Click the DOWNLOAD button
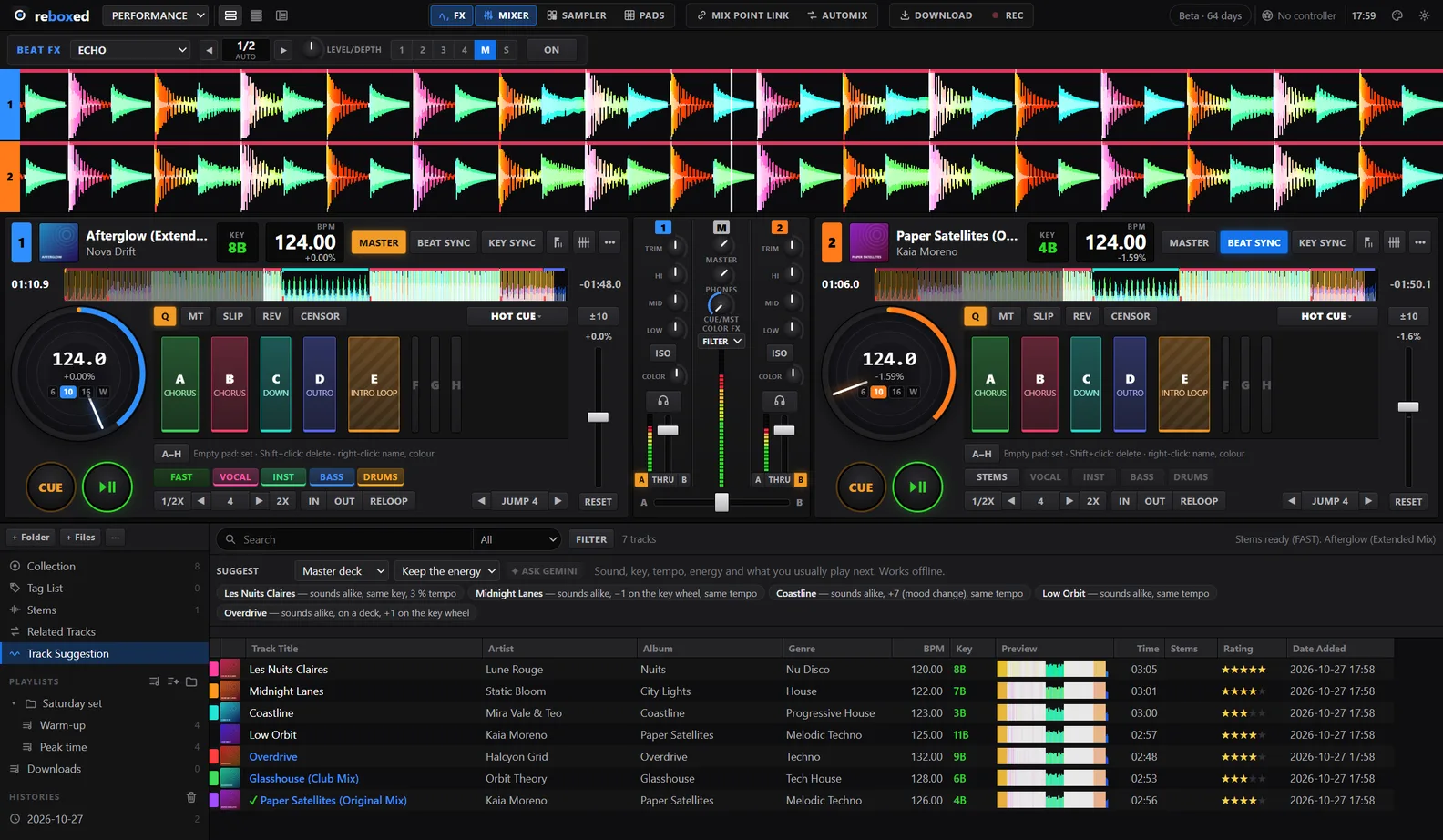 936,15
